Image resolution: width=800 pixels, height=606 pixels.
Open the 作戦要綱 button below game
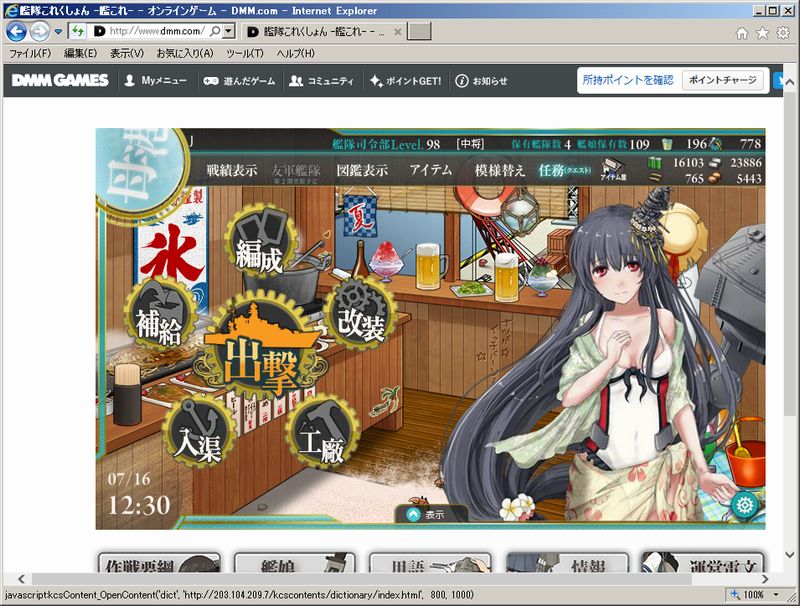159,562
